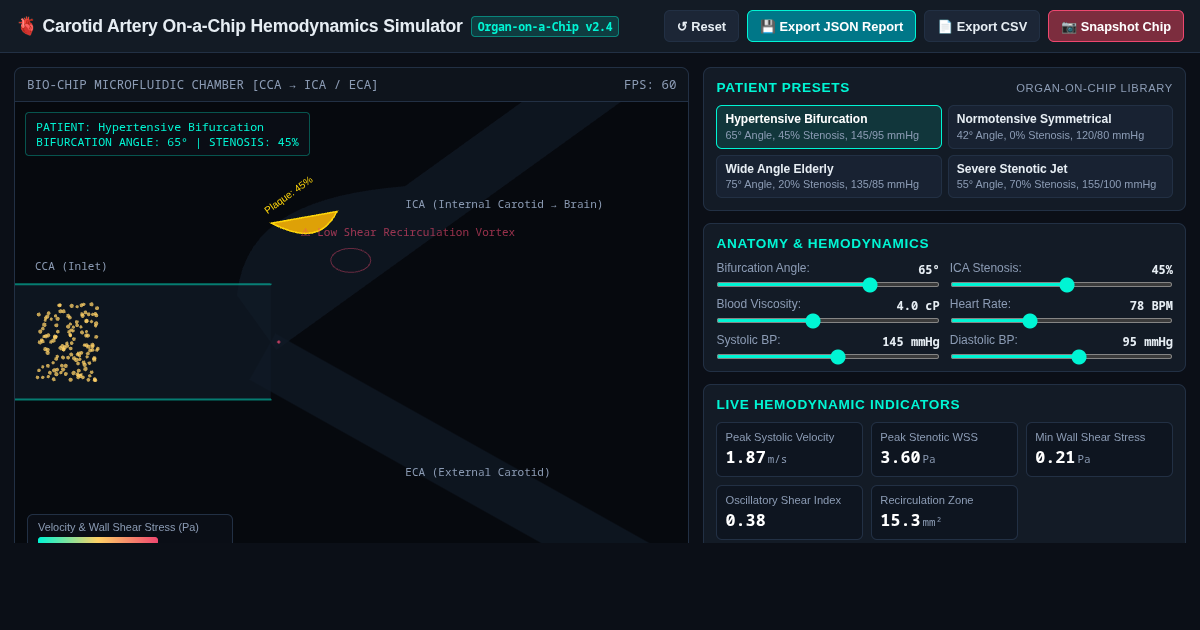Click the particle cluster in the CCA inlet
Viewport: 1200px width, 630px height.
pyautogui.click(x=68, y=342)
